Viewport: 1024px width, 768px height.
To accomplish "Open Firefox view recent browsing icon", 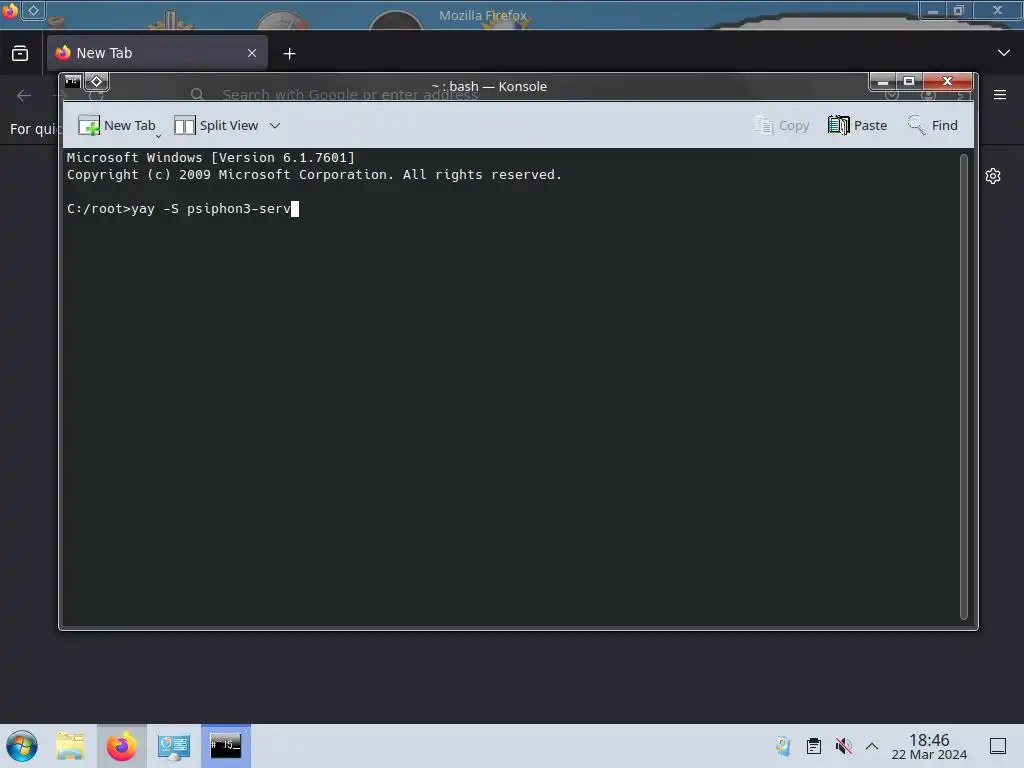I will pos(20,54).
